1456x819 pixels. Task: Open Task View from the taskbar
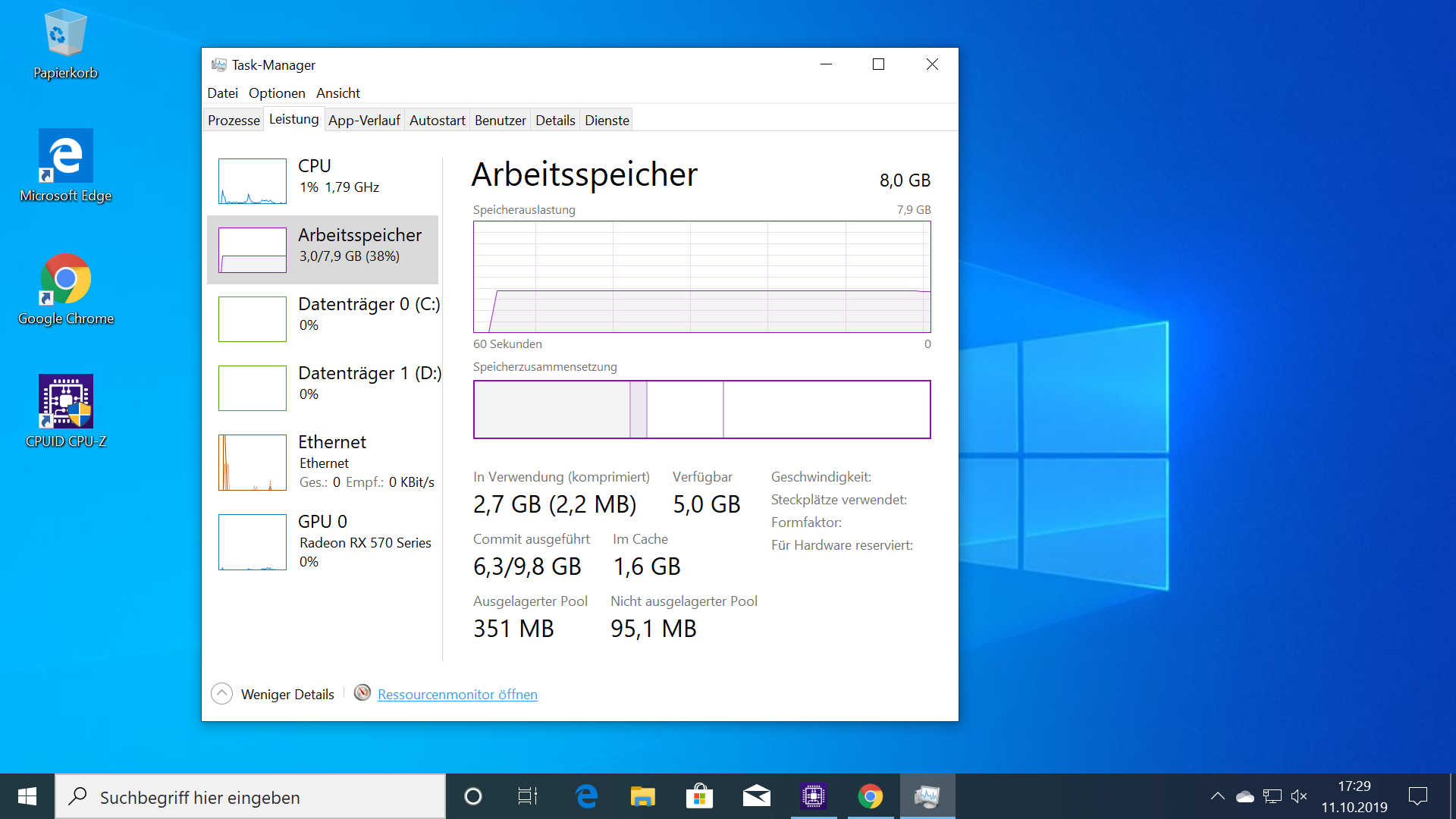pyautogui.click(x=527, y=795)
